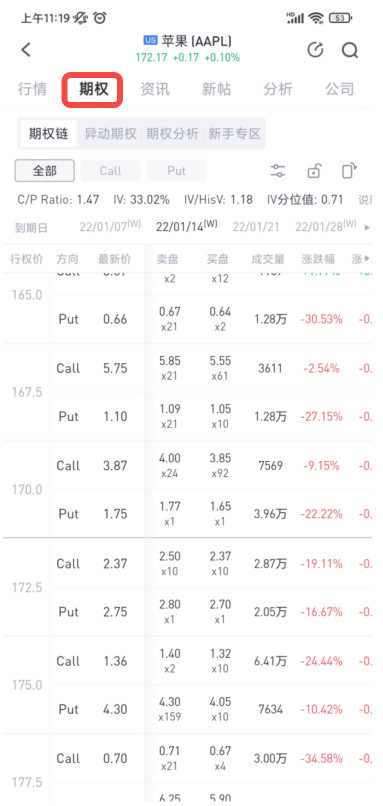Tap the refresh clock icon beside search

click(x=315, y=50)
